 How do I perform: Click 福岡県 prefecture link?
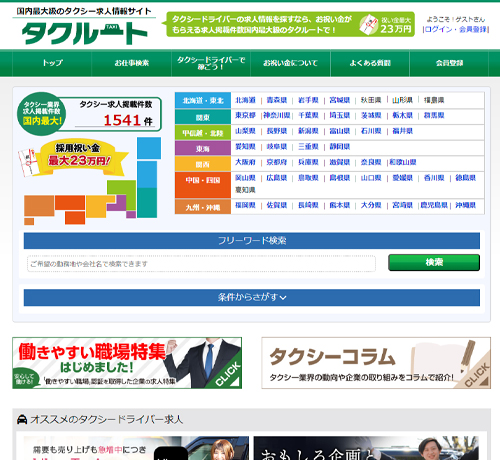(x=245, y=205)
